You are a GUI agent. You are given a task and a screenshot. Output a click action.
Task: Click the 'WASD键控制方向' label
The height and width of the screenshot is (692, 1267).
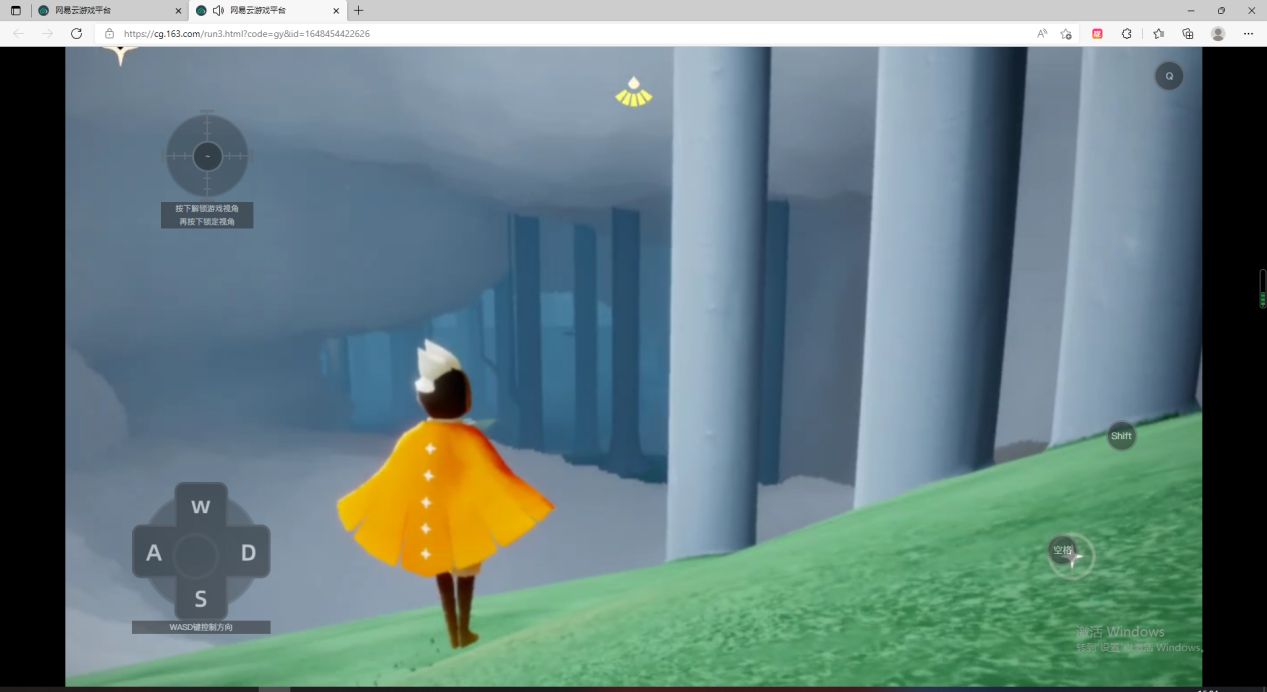click(201, 627)
